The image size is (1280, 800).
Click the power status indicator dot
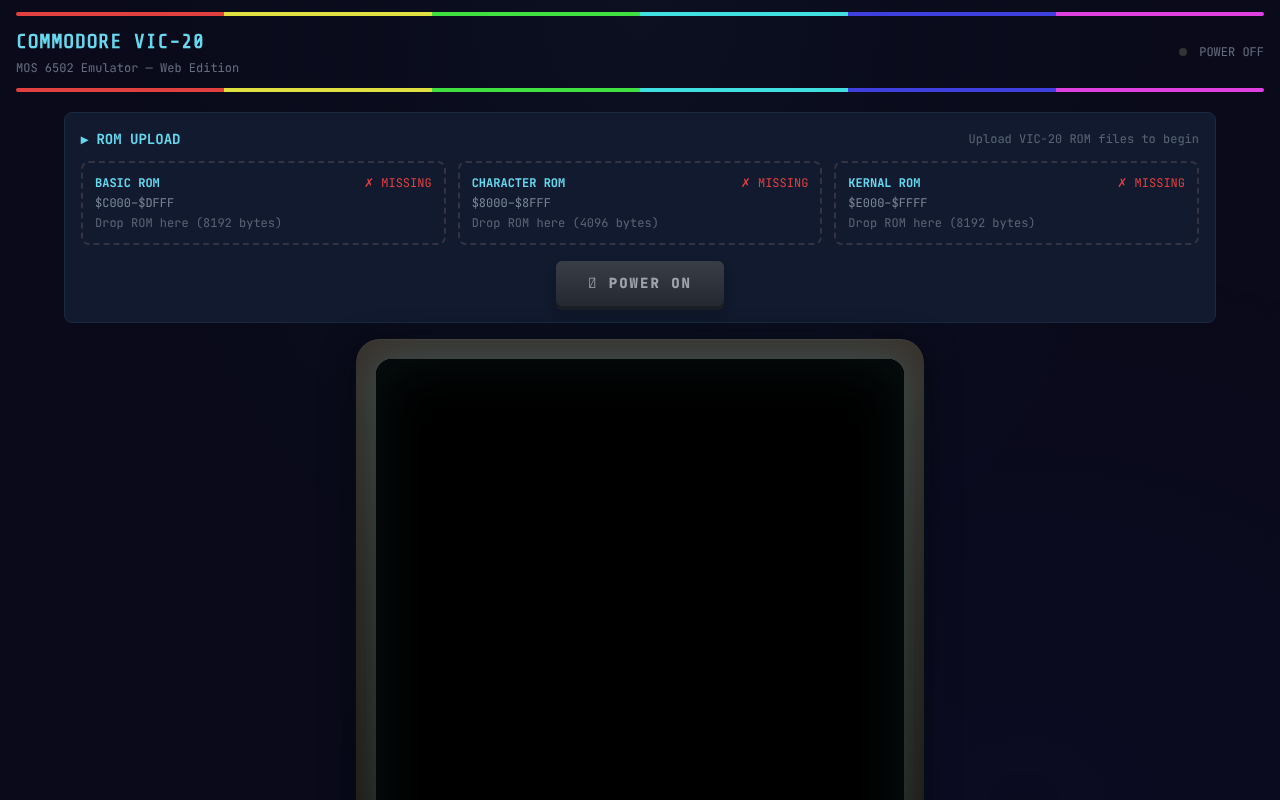point(1183,52)
